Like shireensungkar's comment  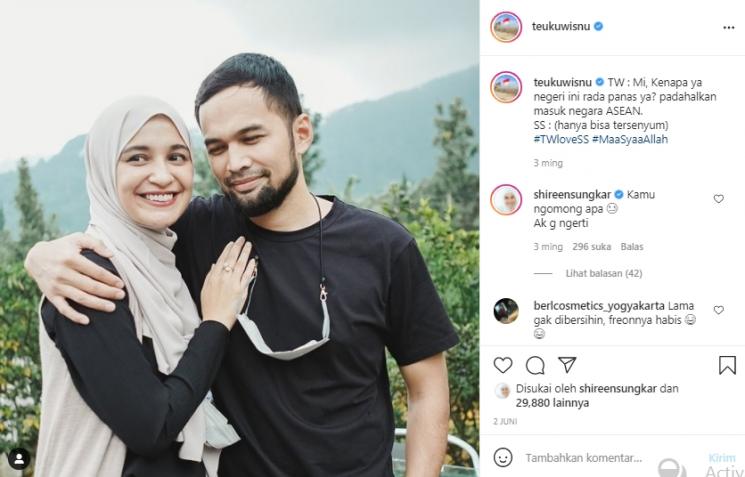pos(718,199)
